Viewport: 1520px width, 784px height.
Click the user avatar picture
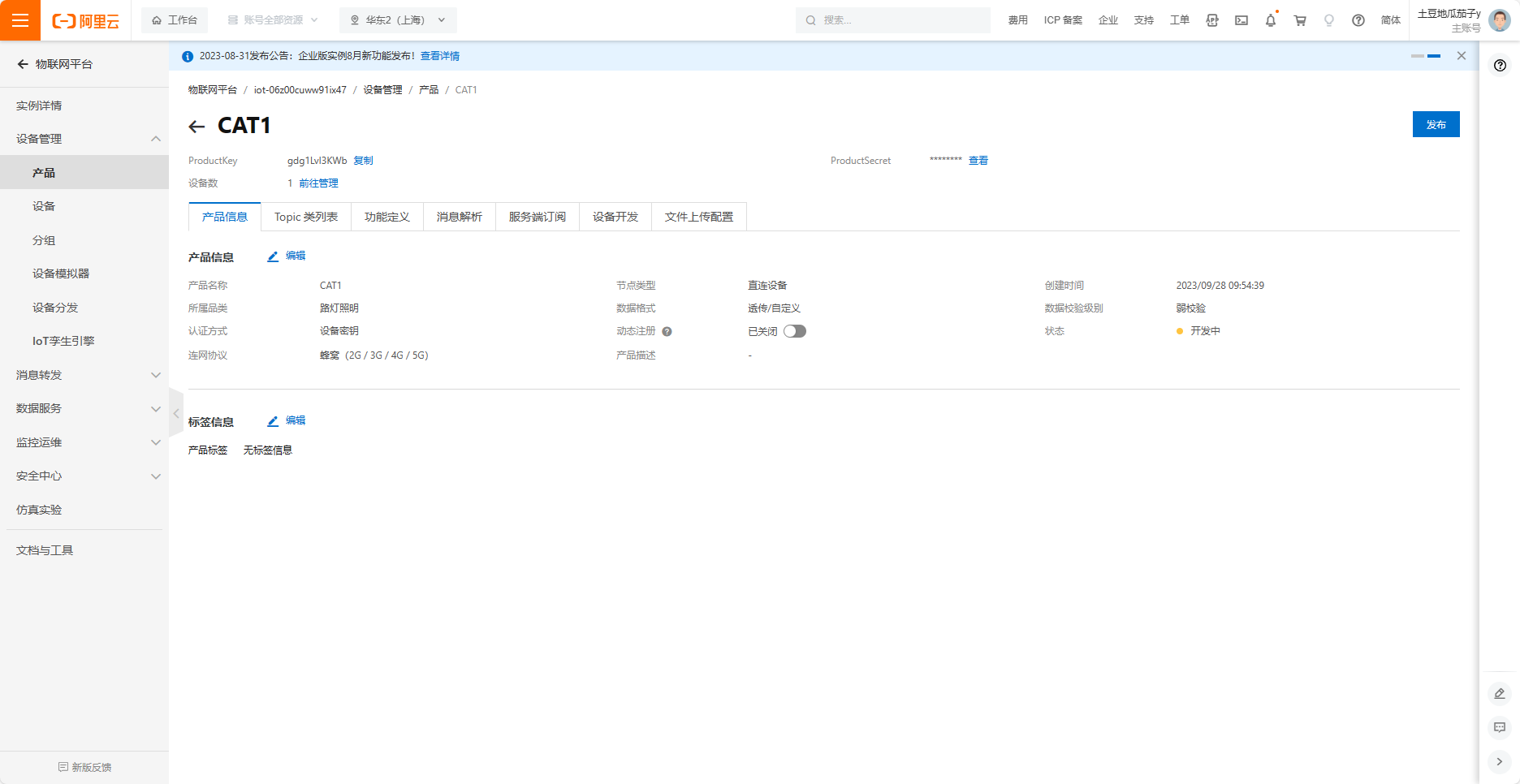point(1500,20)
